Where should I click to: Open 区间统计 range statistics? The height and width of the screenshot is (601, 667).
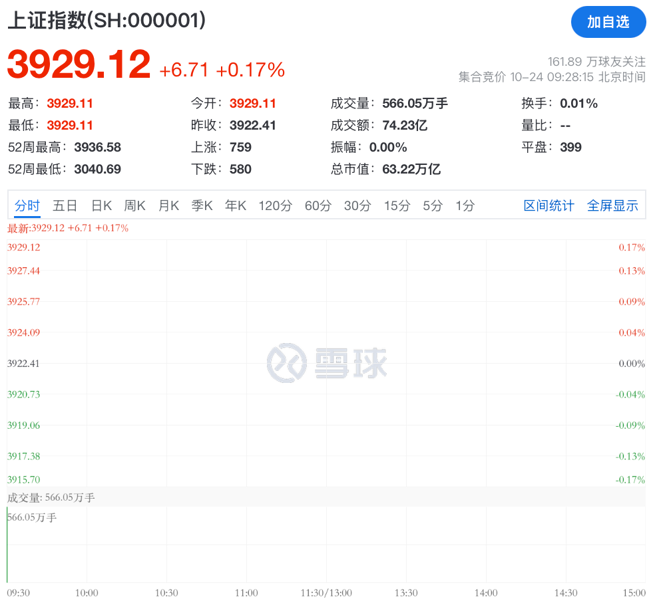549,206
